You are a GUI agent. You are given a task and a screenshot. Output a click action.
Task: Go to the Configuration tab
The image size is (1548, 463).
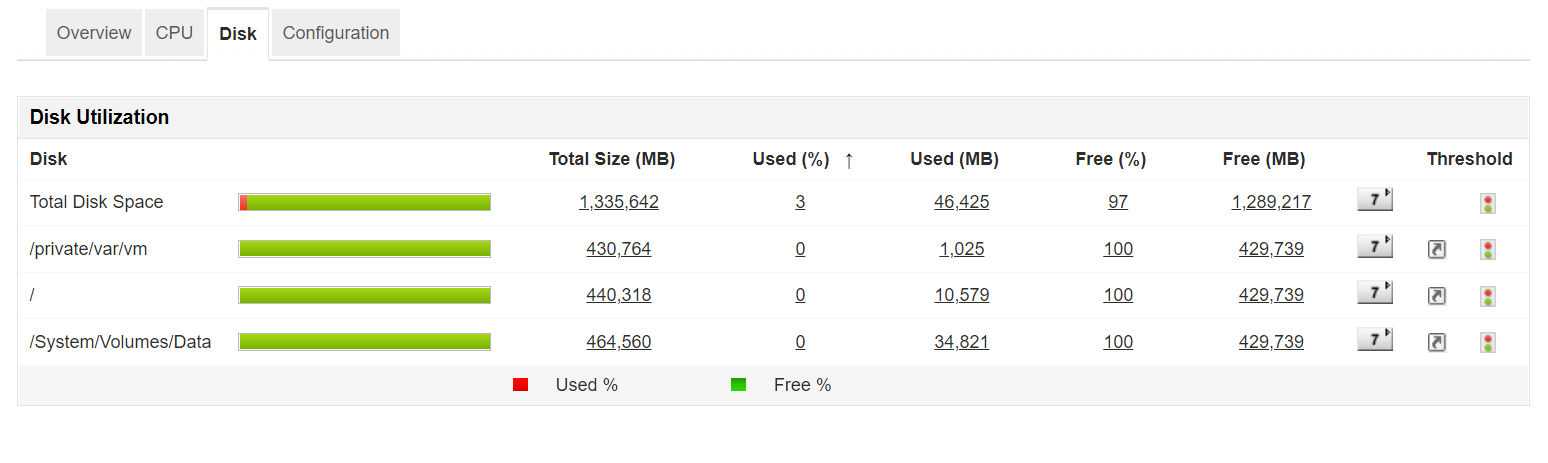tap(336, 33)
